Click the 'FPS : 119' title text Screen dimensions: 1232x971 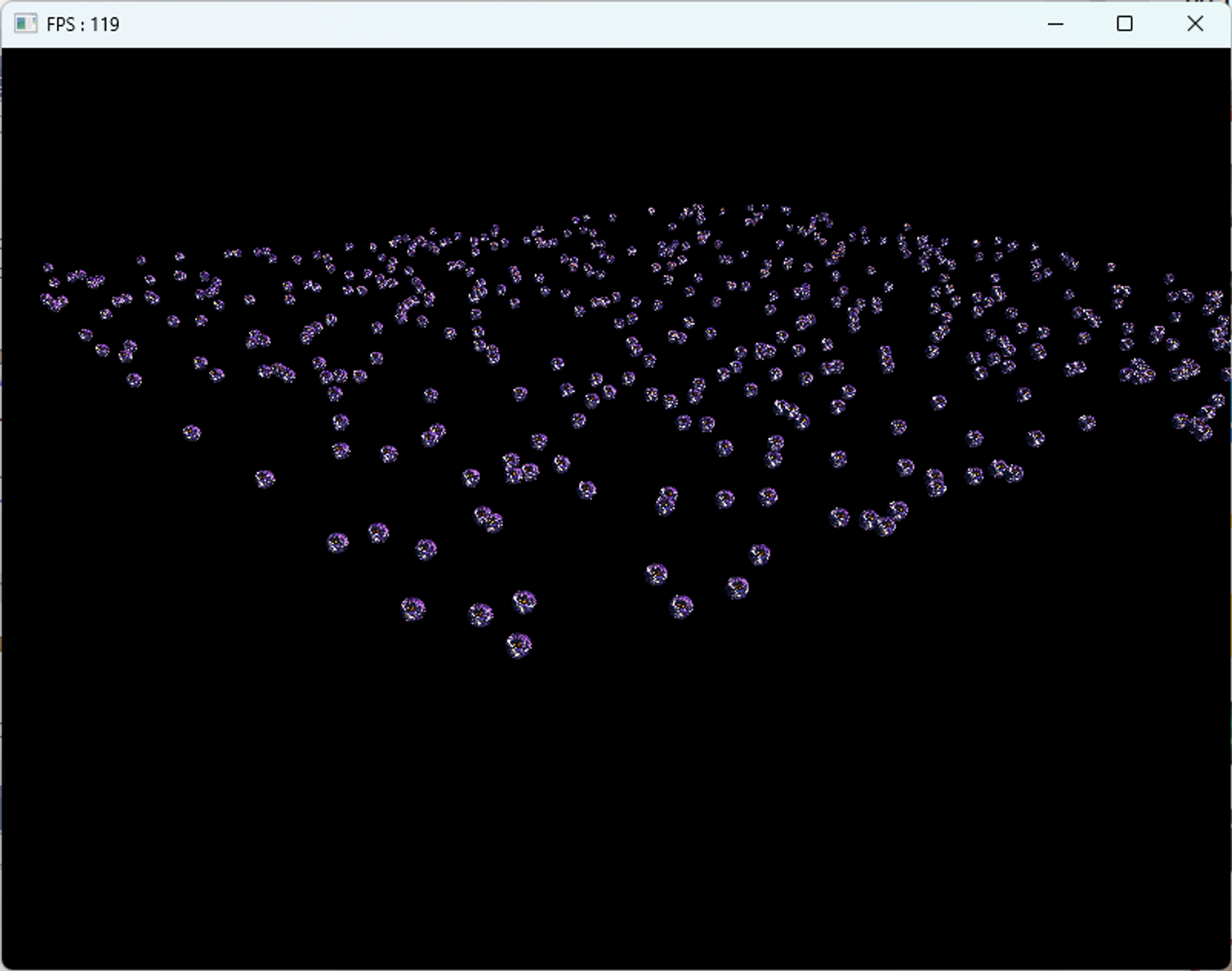(x=83, y=25)
